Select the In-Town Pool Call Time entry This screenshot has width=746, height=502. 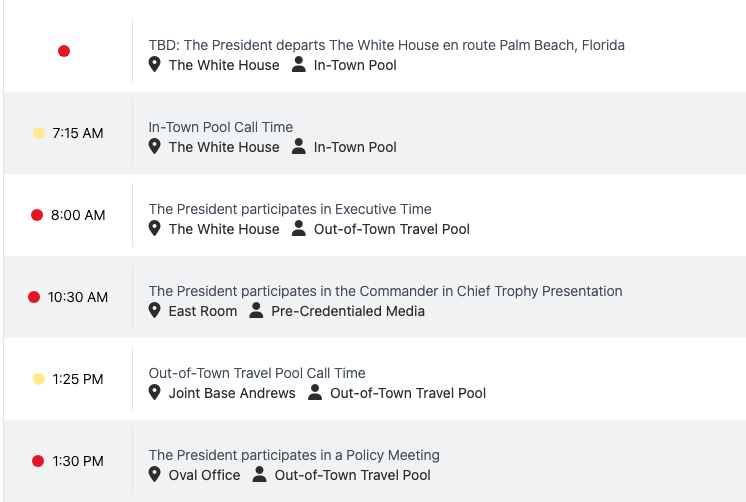click(221, 127)
